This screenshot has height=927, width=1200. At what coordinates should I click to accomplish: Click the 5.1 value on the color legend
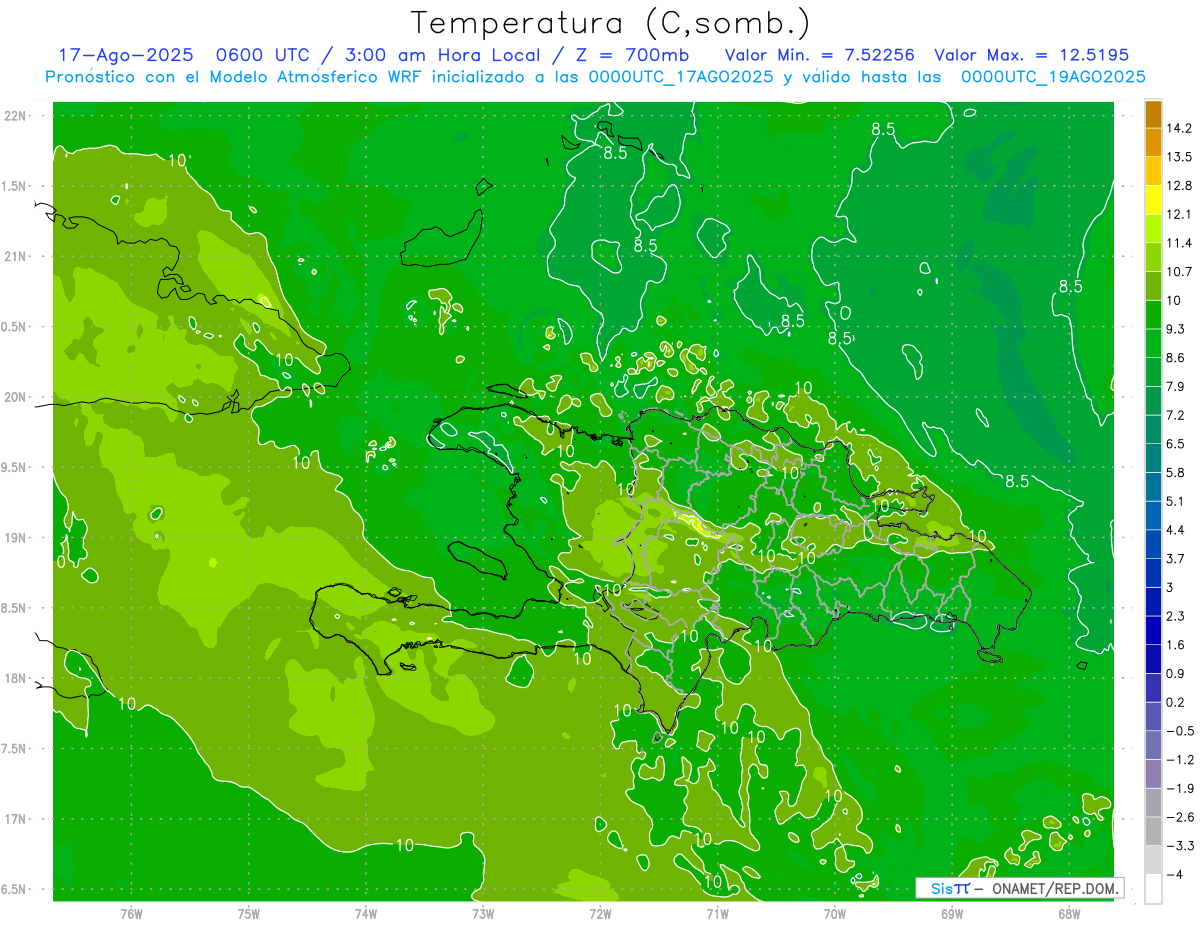pyautogui.click(x=1175, y=501)
